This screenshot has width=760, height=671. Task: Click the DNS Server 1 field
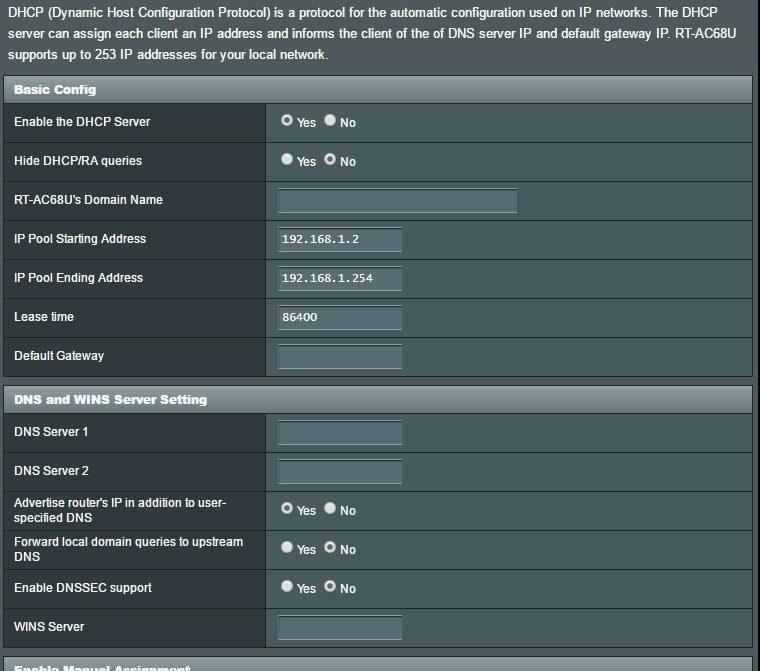(x=340, y=432)
